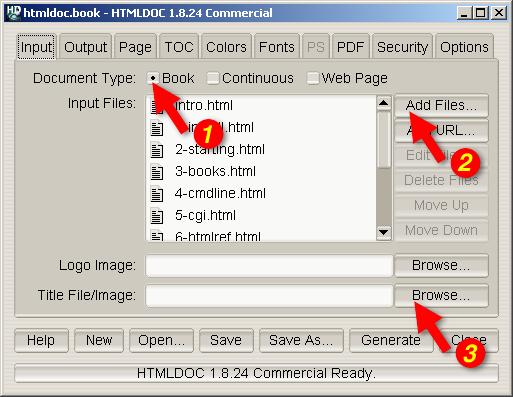The width and height of the screenshot is (513, 397).
Task: Click the scroll down arrow of file list
Action: click(x=384, y=232)
